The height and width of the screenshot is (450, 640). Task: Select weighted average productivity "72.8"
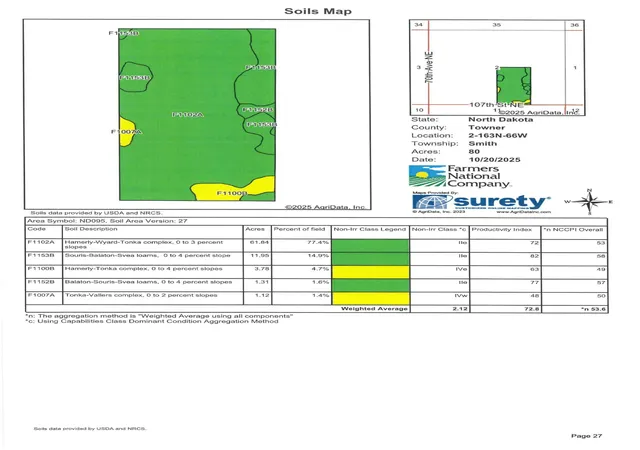pos(532,309)
